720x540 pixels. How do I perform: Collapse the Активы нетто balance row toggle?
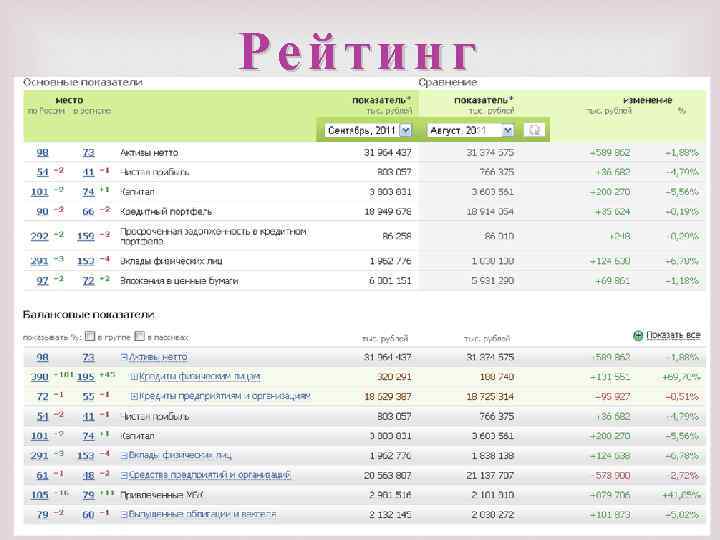124,357
